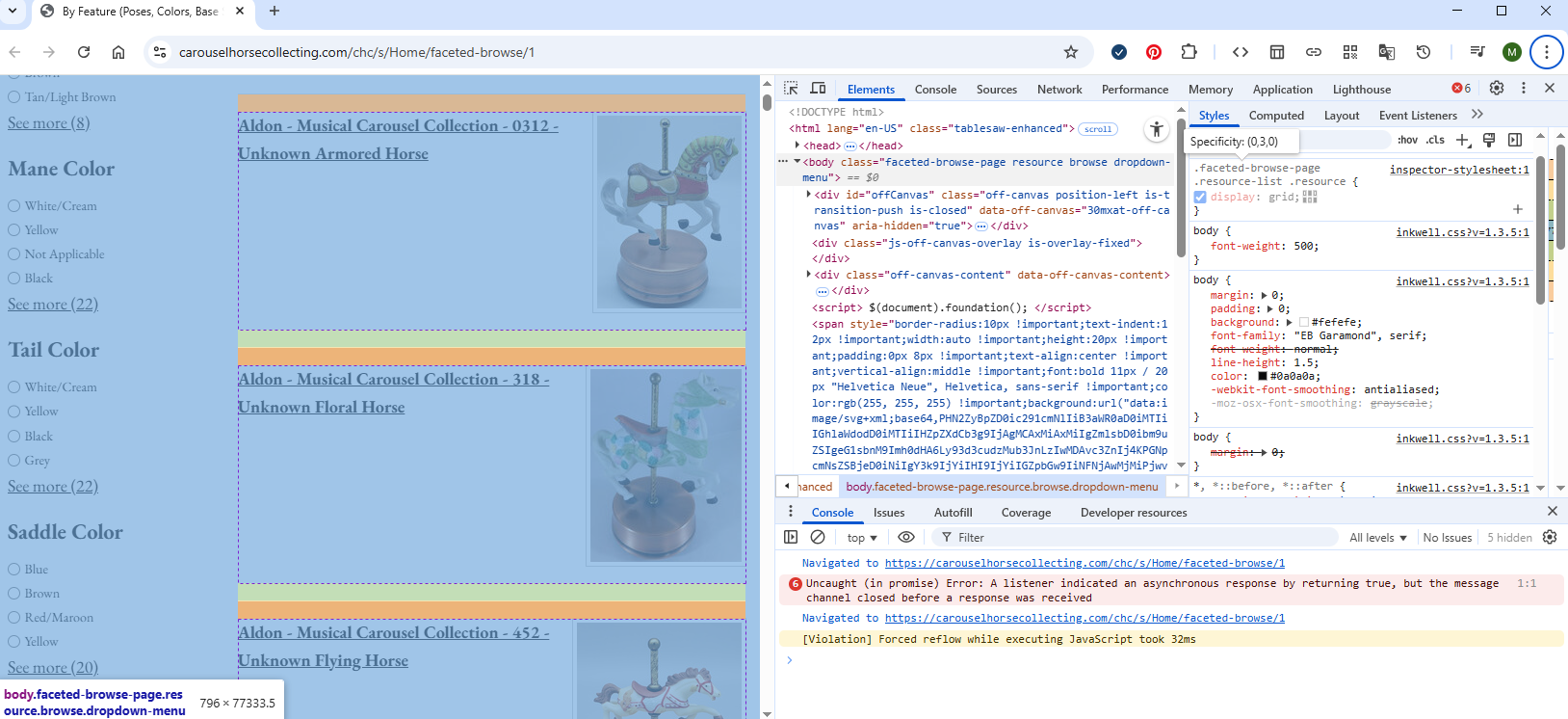Click the red error count badge in DevTools
This screenshot has width=1568, height=719.
pos(1462,89)
